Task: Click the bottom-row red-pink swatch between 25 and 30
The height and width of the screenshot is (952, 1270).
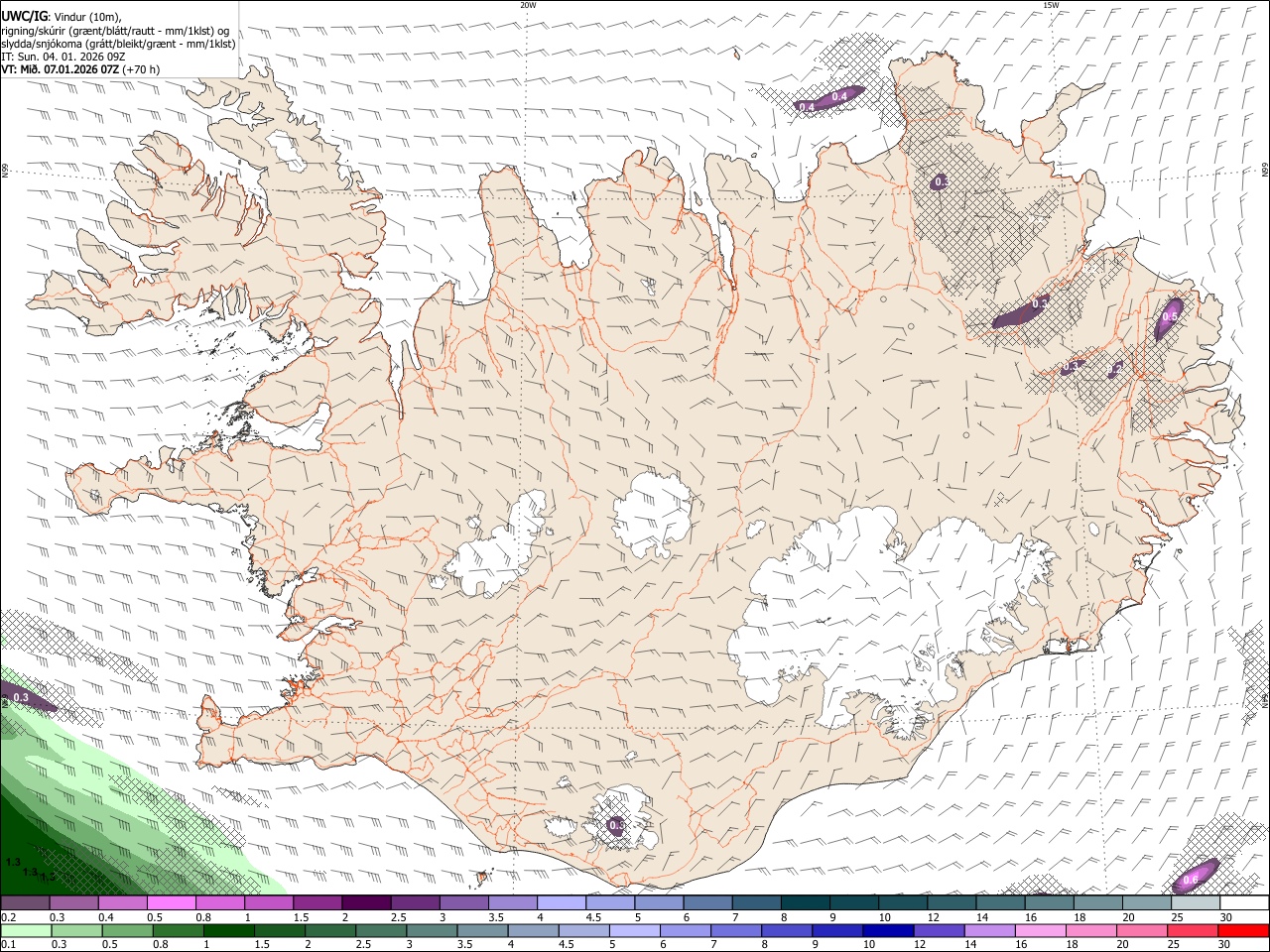Action: [1192, 931]
